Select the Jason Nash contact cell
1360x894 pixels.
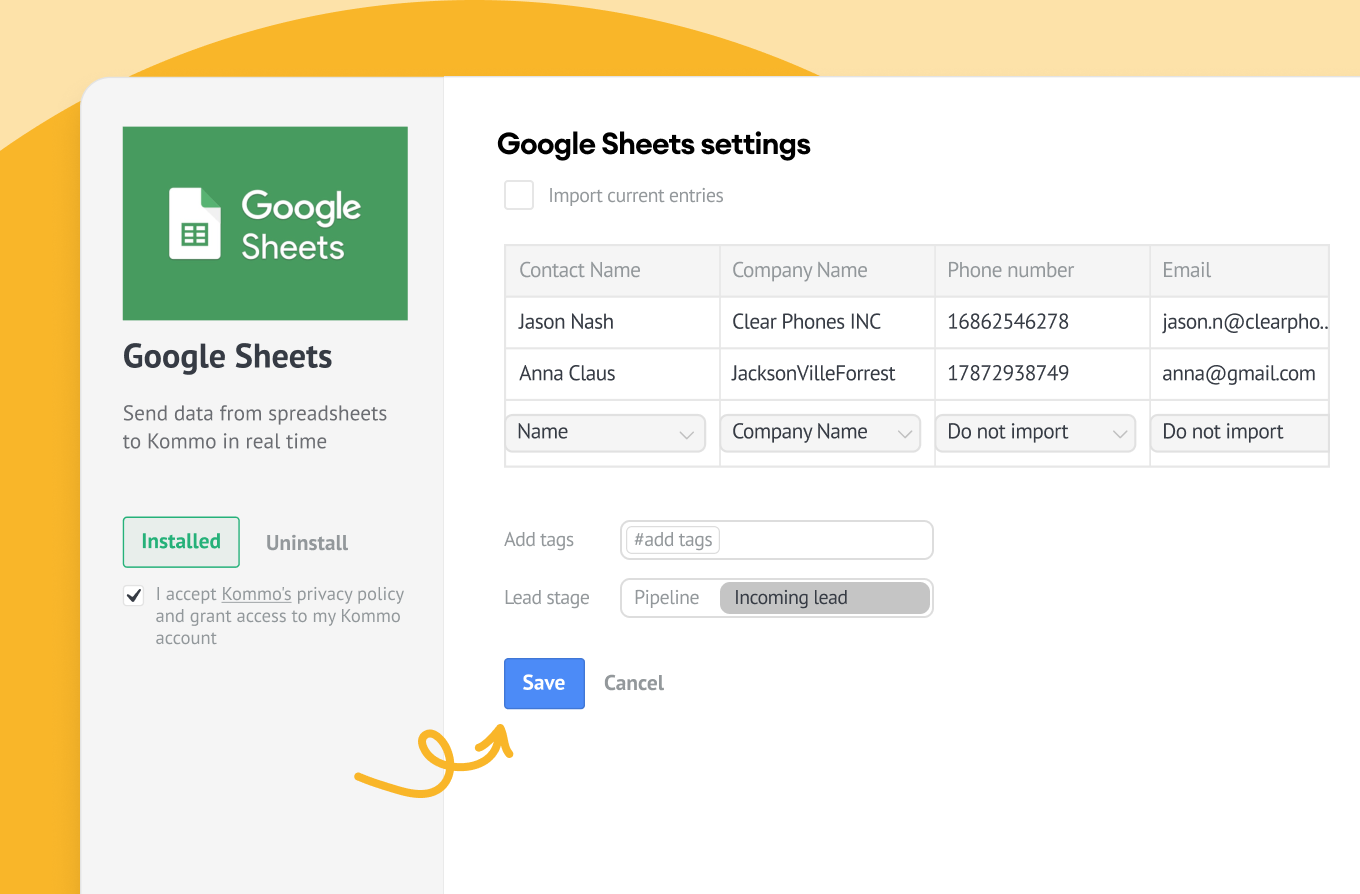click(566, 322)
